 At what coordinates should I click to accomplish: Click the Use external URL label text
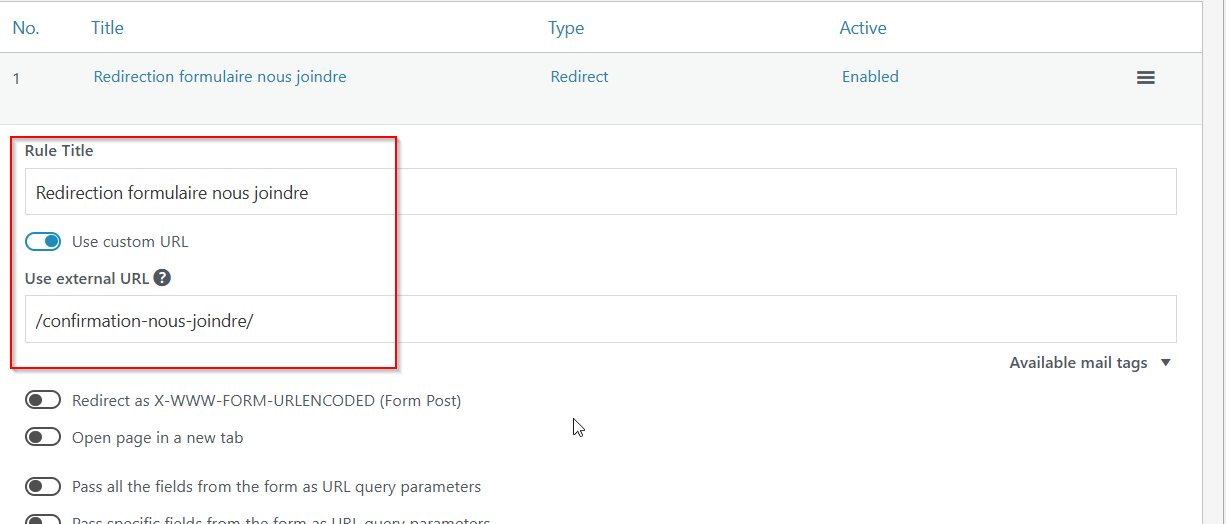(86, 279)
